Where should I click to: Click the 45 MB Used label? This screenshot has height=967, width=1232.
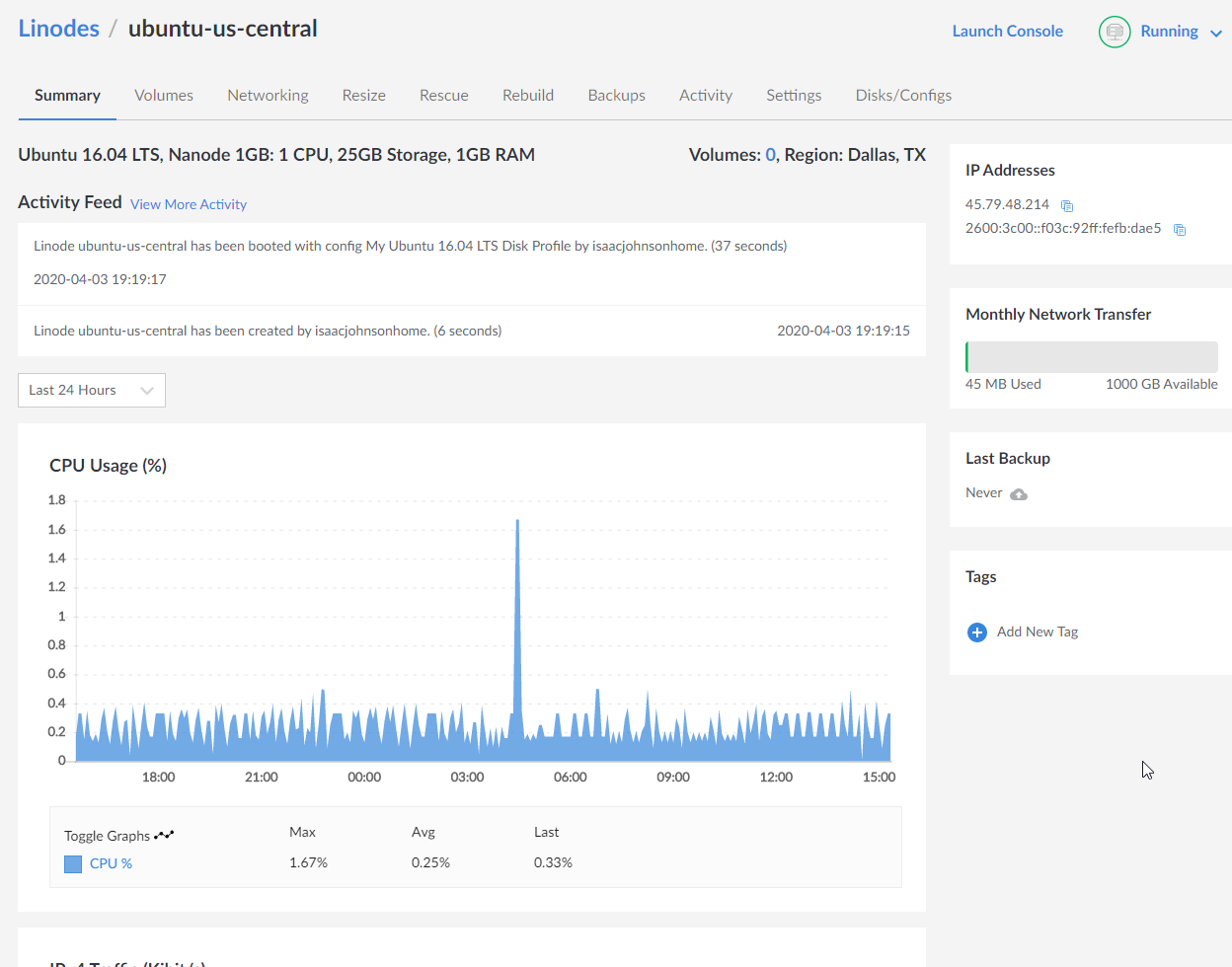coord(1003,385)
